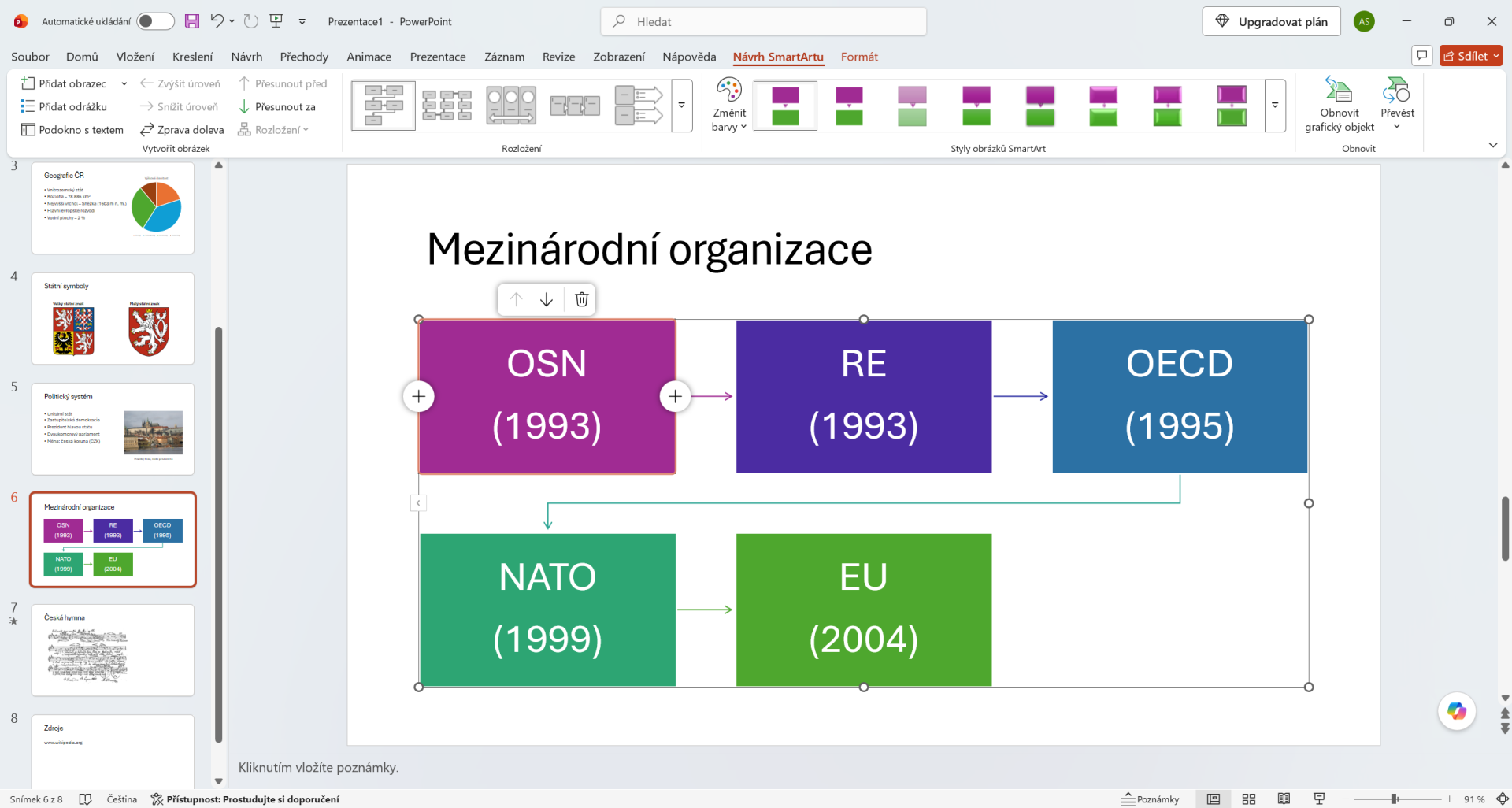The height and width of the screenshot is (808, 1512).
Task: Open the Zobrazení tab
Action: pyautogui.click(x=619, y=57)
